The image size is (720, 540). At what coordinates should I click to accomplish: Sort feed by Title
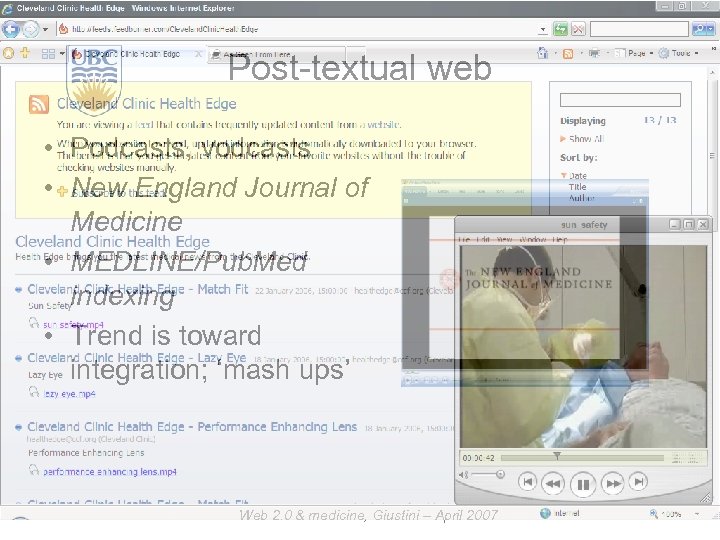577,187
